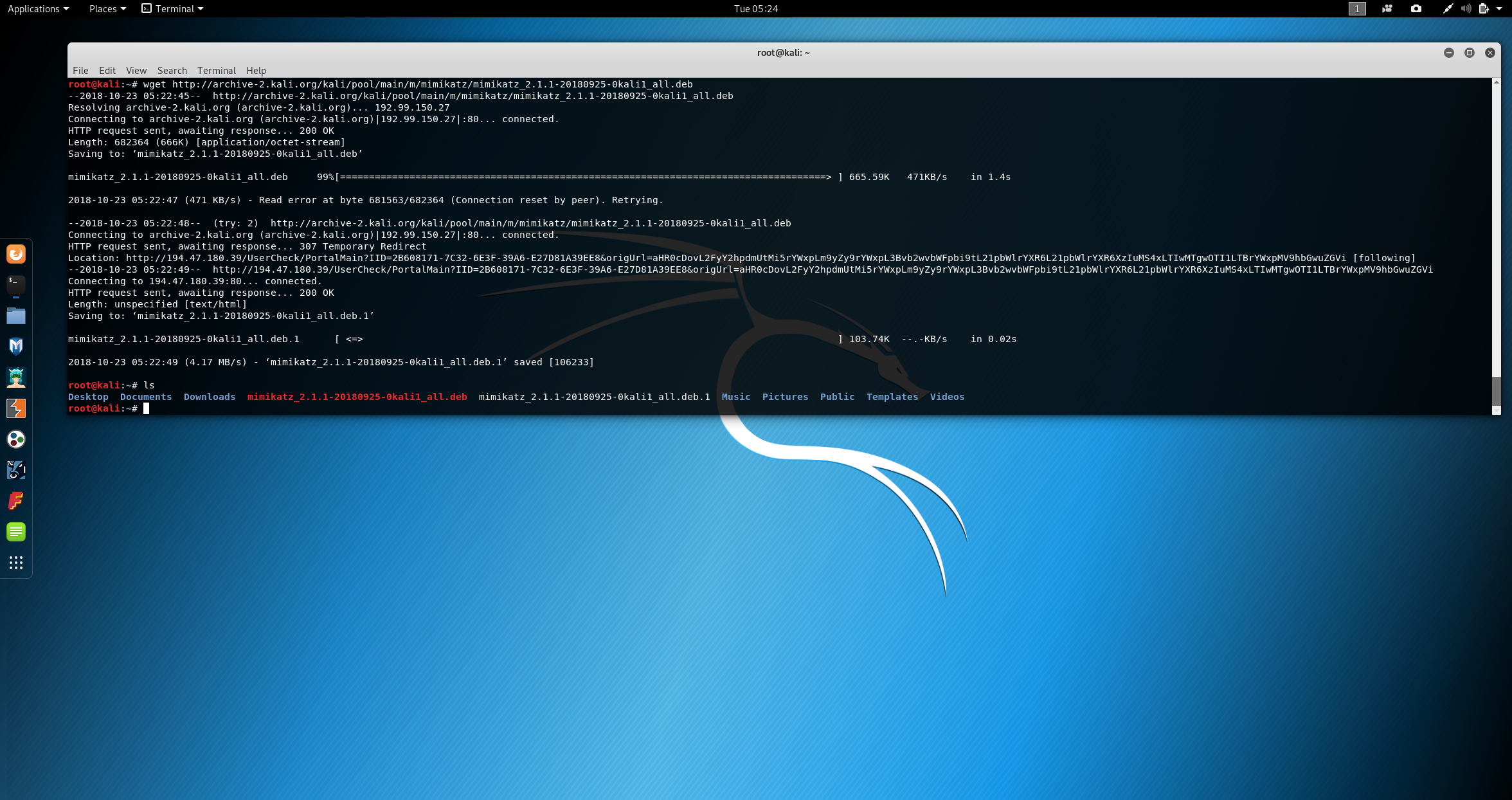The height and width of the screenshot is (800, 1512).
Task: Click the screenshot camera icon in top bar
Action: (x=1416, y=8)
